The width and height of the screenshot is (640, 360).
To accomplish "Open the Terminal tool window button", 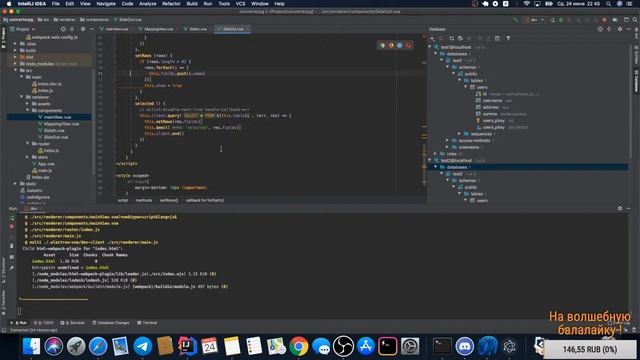I will 147,322.
